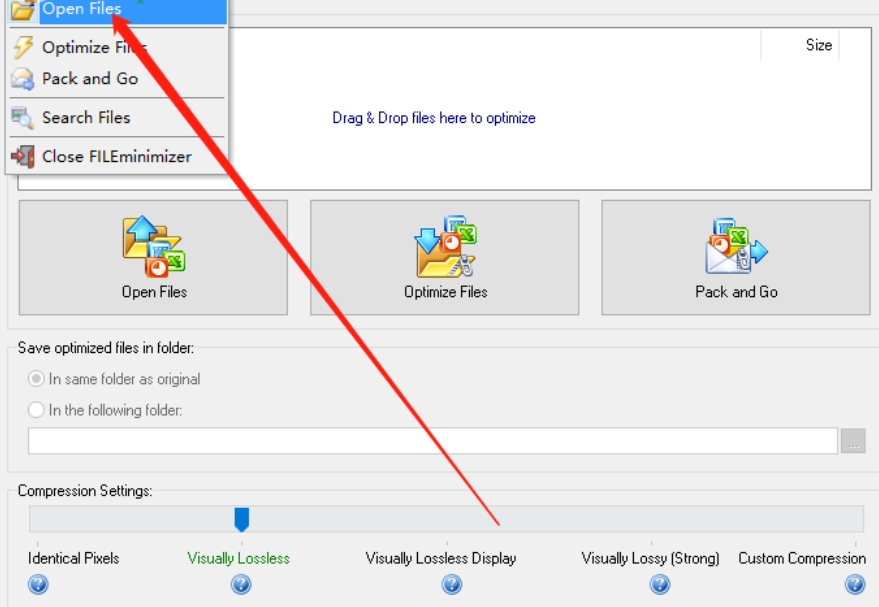Click the open folder icon beside Open Files menu
The image size is (879, 607).
pos(23,10)
